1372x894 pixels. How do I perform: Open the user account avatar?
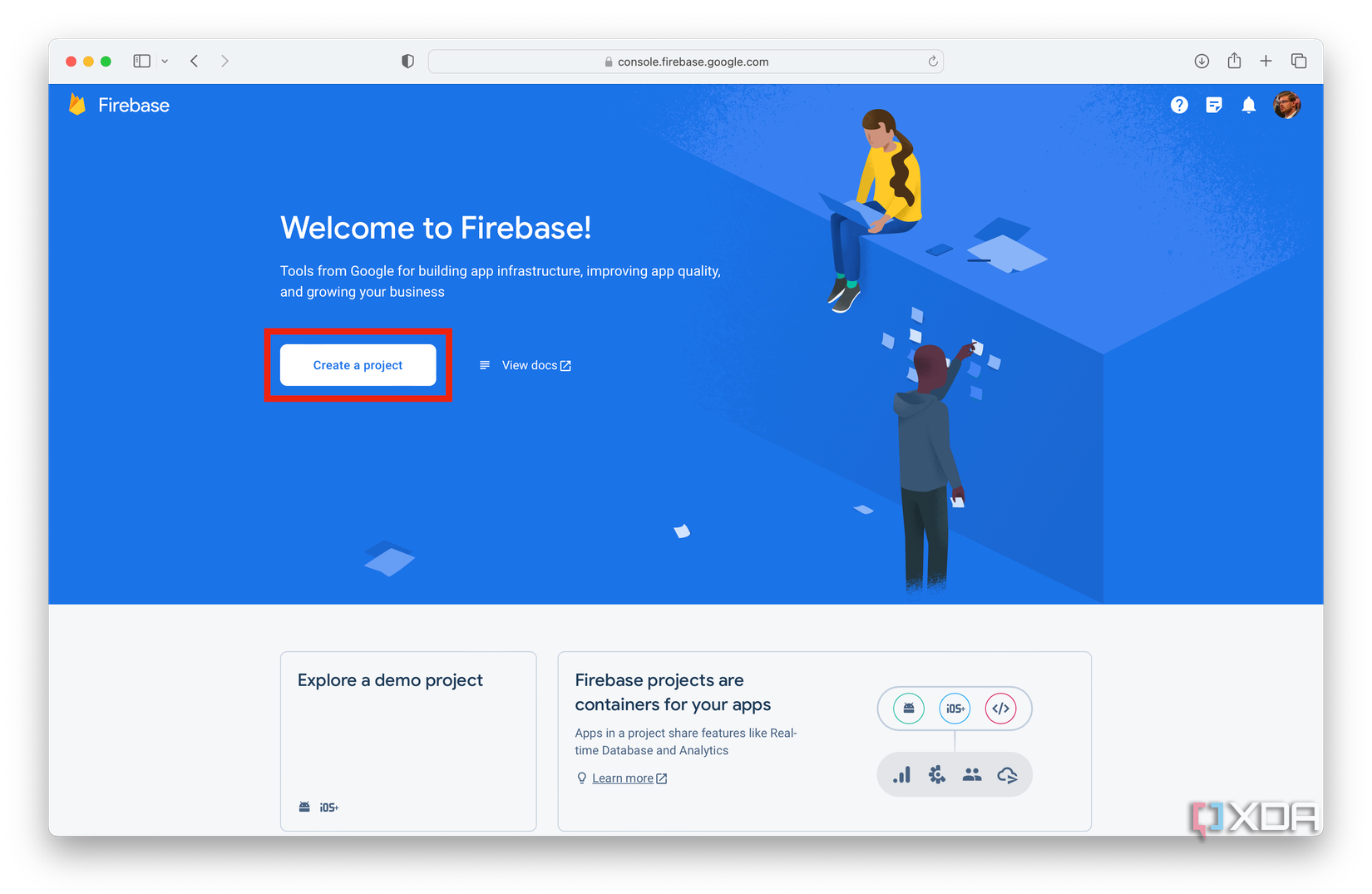pyautogui.click(x=1287, y=105)
